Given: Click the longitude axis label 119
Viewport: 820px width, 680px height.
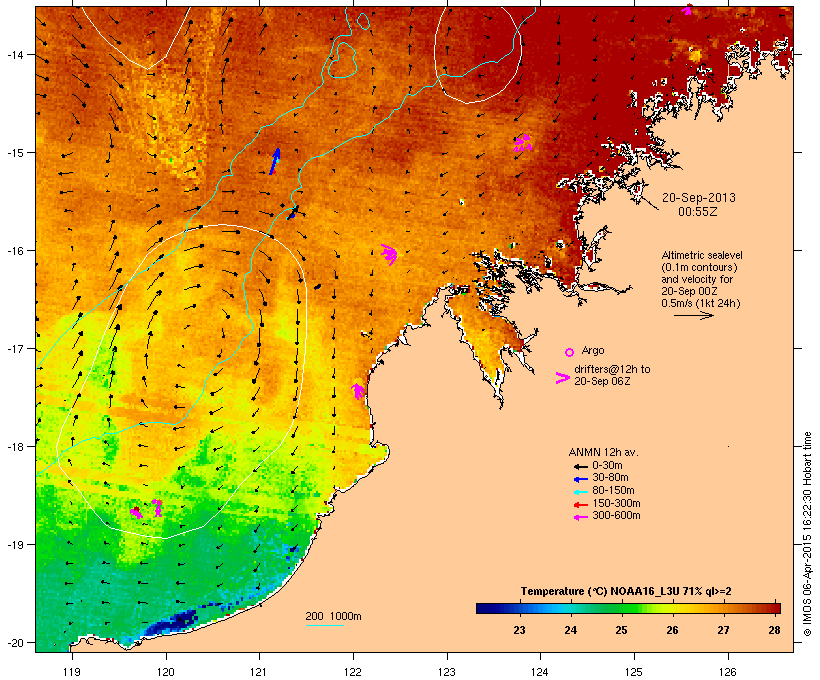Looking at the screenshot, I should pyautogui.click(x=72, y=672).
